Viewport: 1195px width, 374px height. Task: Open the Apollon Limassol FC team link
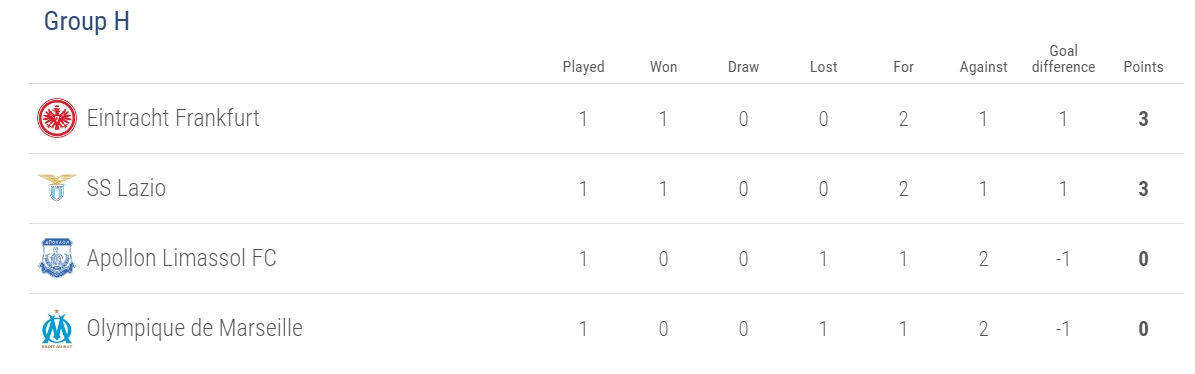tap(181, 258)
